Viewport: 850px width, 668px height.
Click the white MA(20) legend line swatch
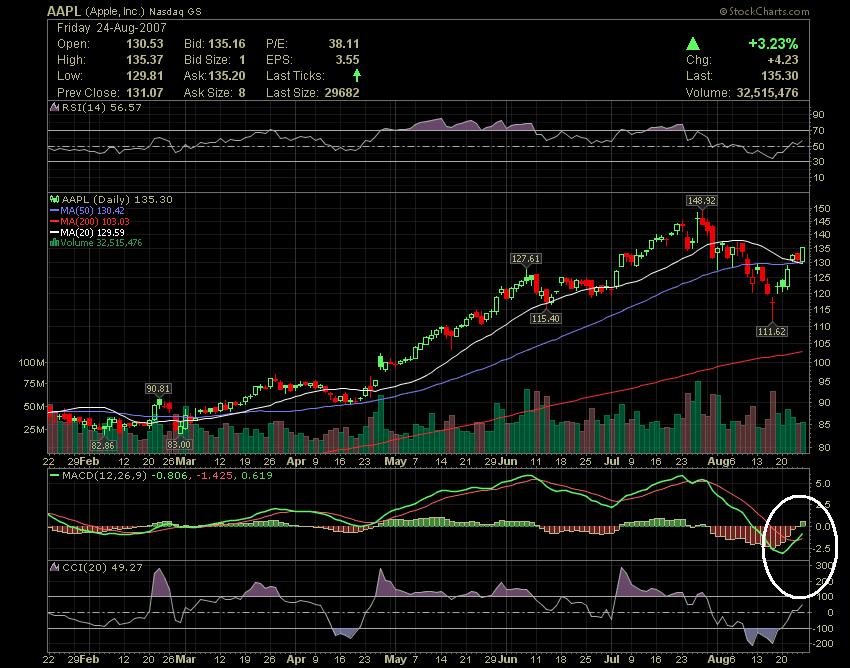pyautogui.click(x=54, y=232)
